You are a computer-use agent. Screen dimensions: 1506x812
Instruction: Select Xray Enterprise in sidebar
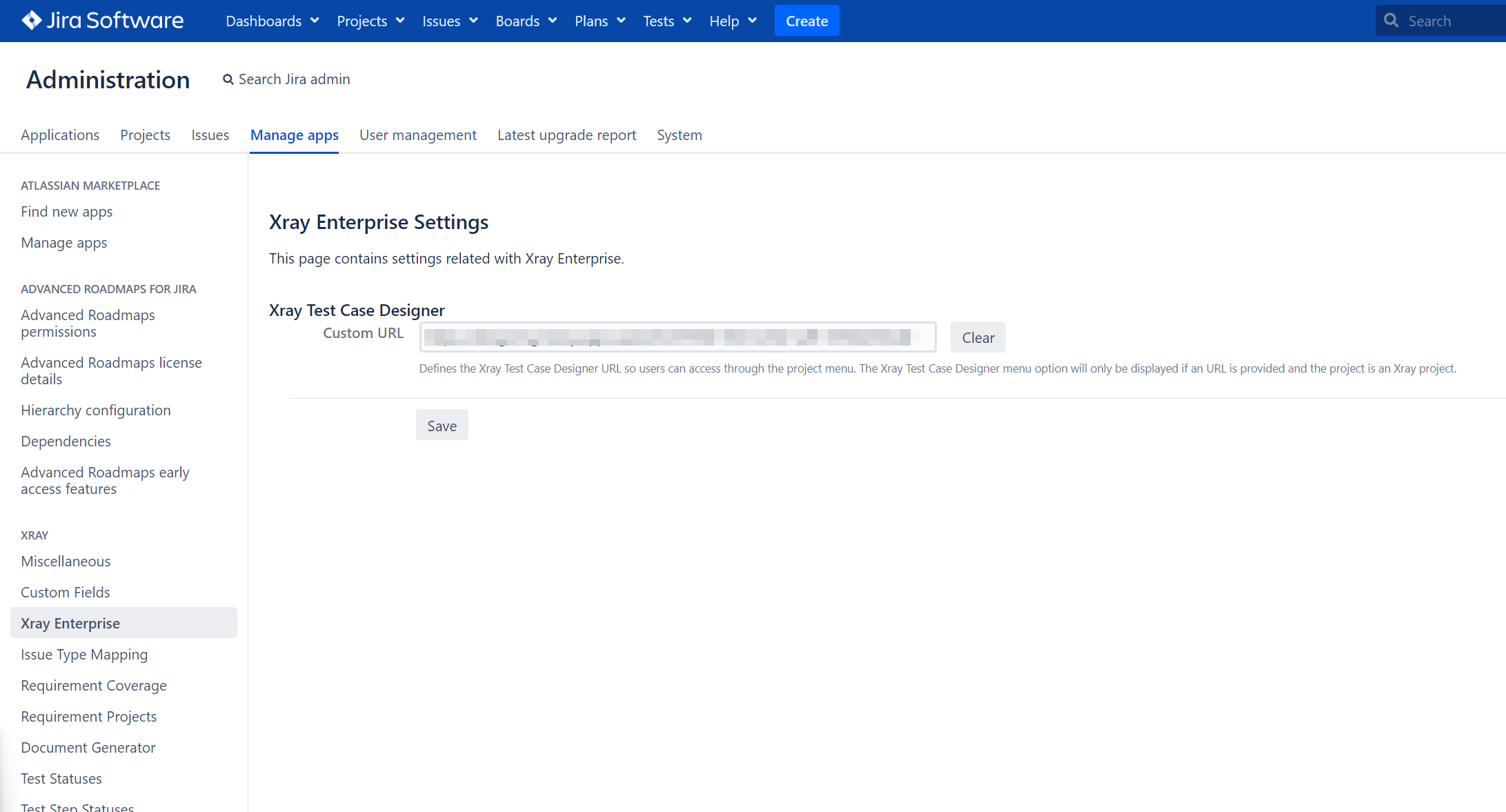(123, 623)
